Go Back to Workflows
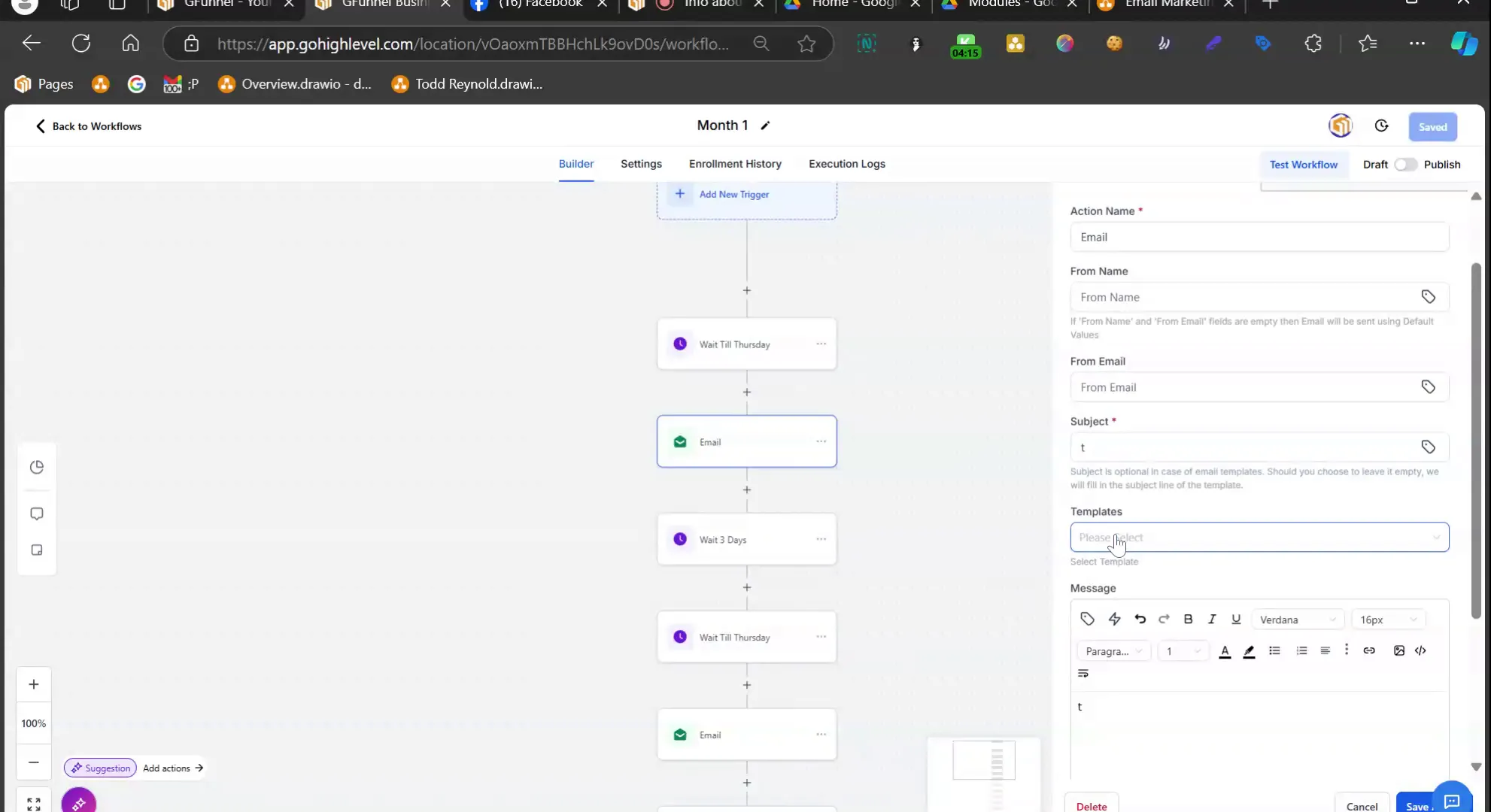Viewport: 1491px width, 812px height. tap(88, 126)
